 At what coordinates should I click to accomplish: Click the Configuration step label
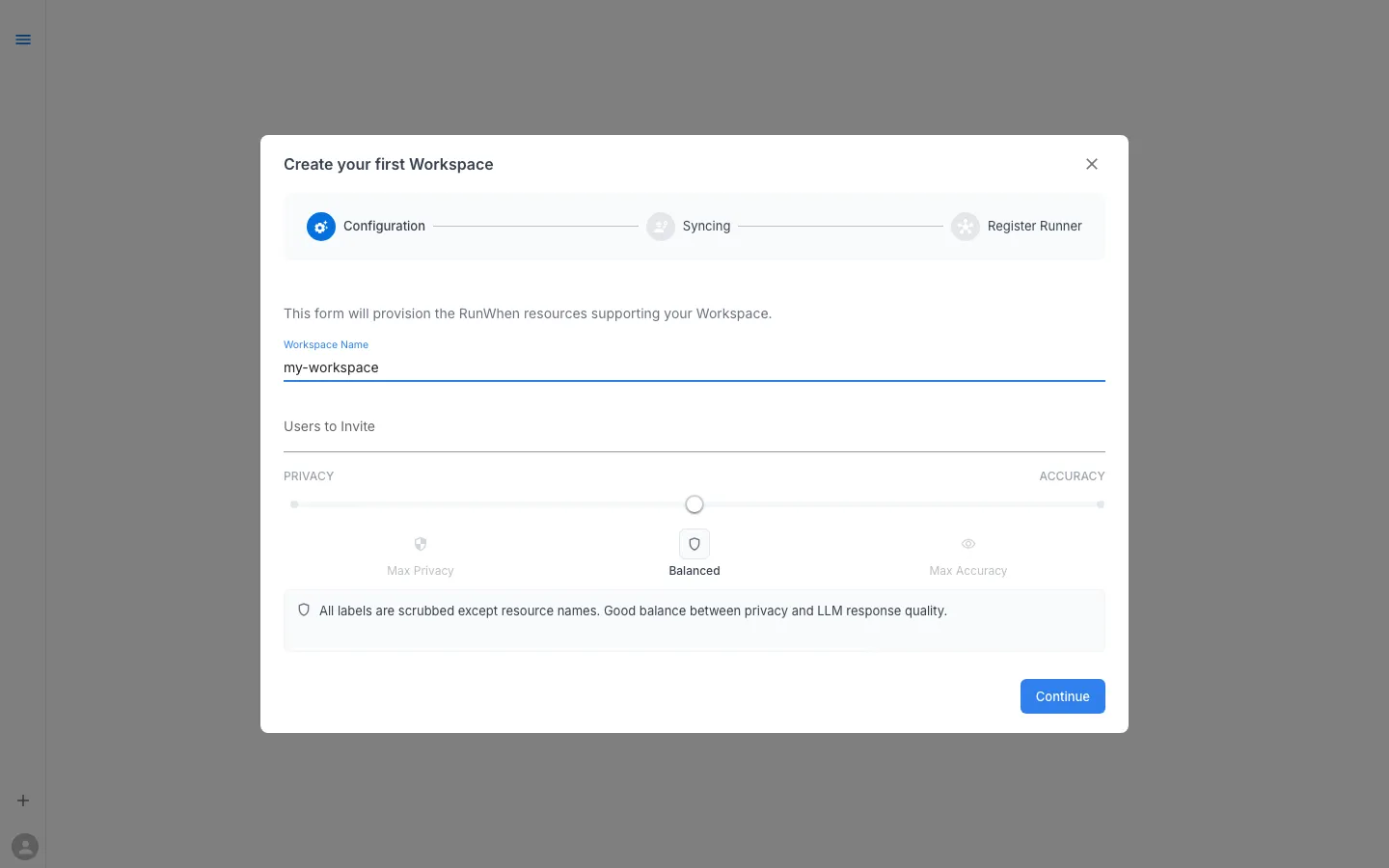(384, 226)
